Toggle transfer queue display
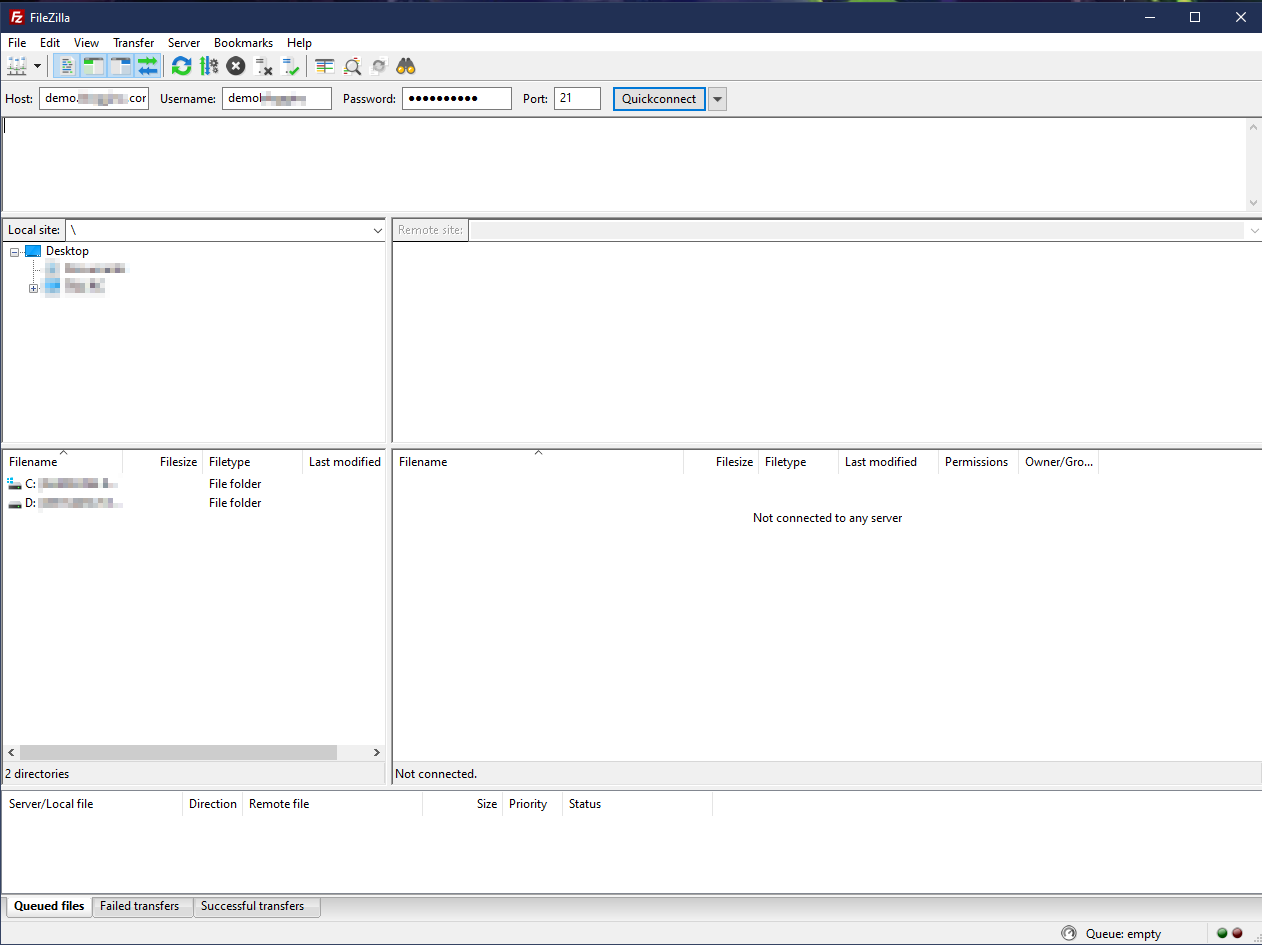The height and width of the screenshot is (945, 1262). pos(148,66)
